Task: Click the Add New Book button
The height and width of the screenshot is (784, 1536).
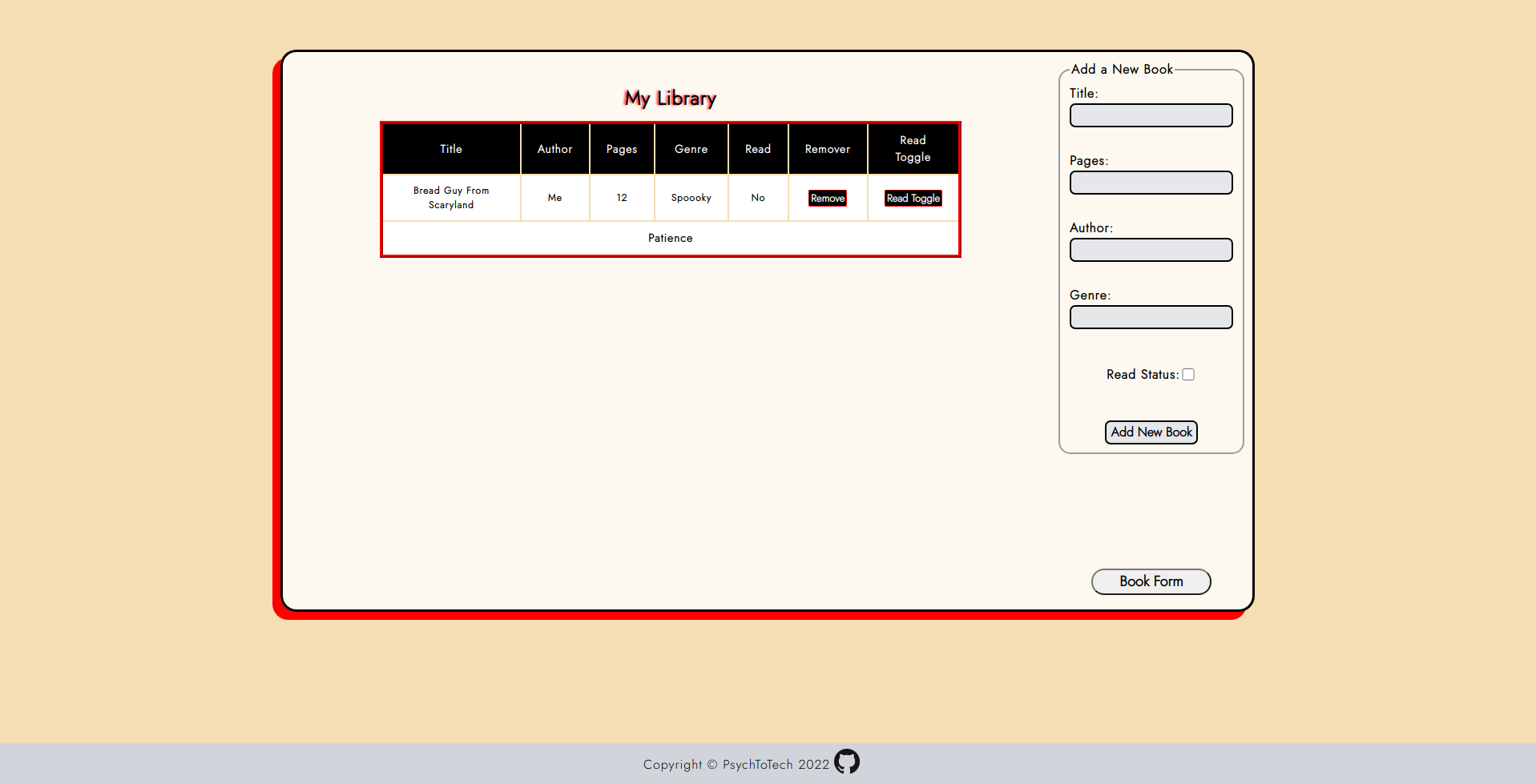Action: (x=1151, y=432)
